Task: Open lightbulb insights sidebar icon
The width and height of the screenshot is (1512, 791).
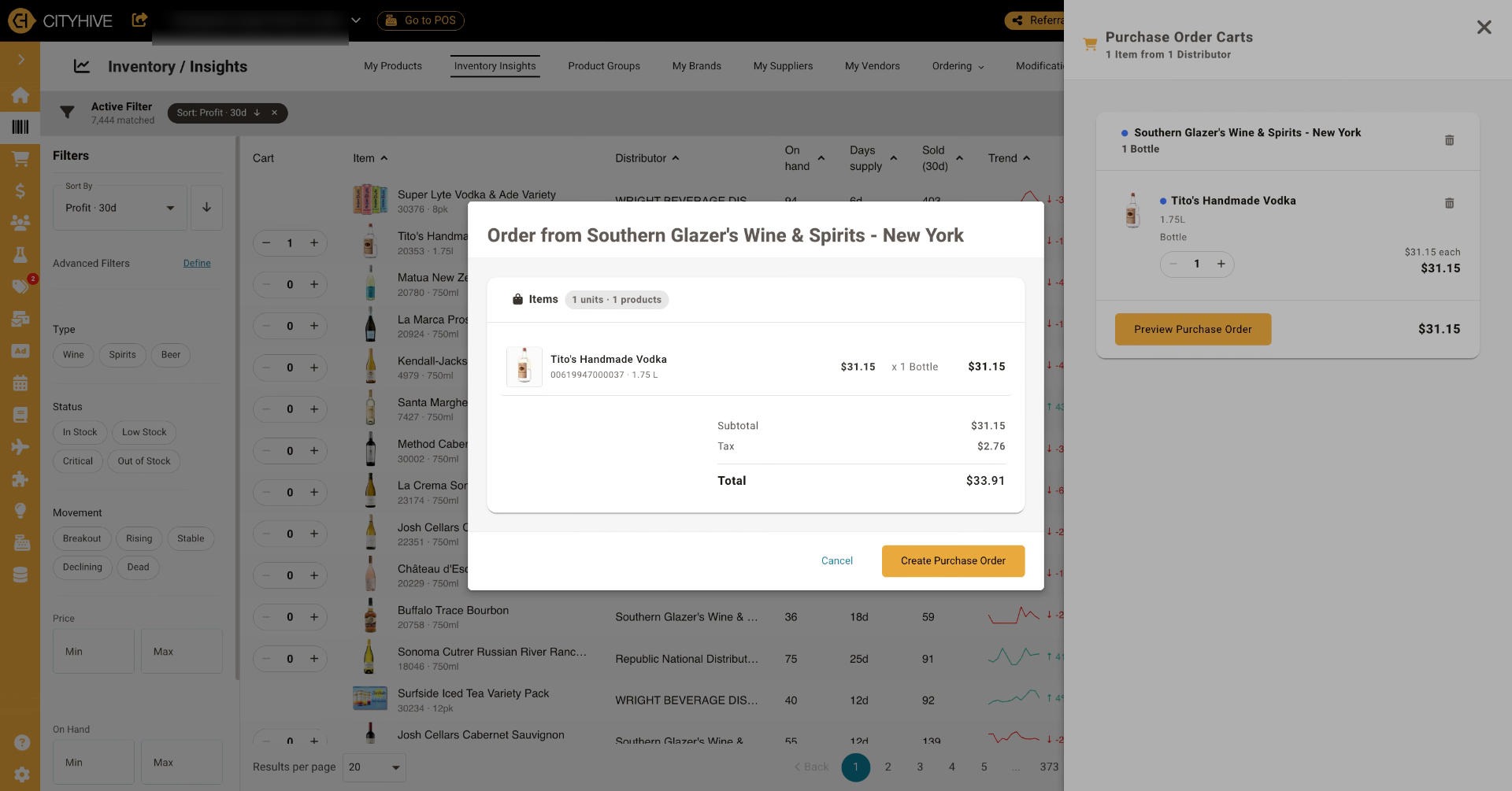Action: (20, 511)
